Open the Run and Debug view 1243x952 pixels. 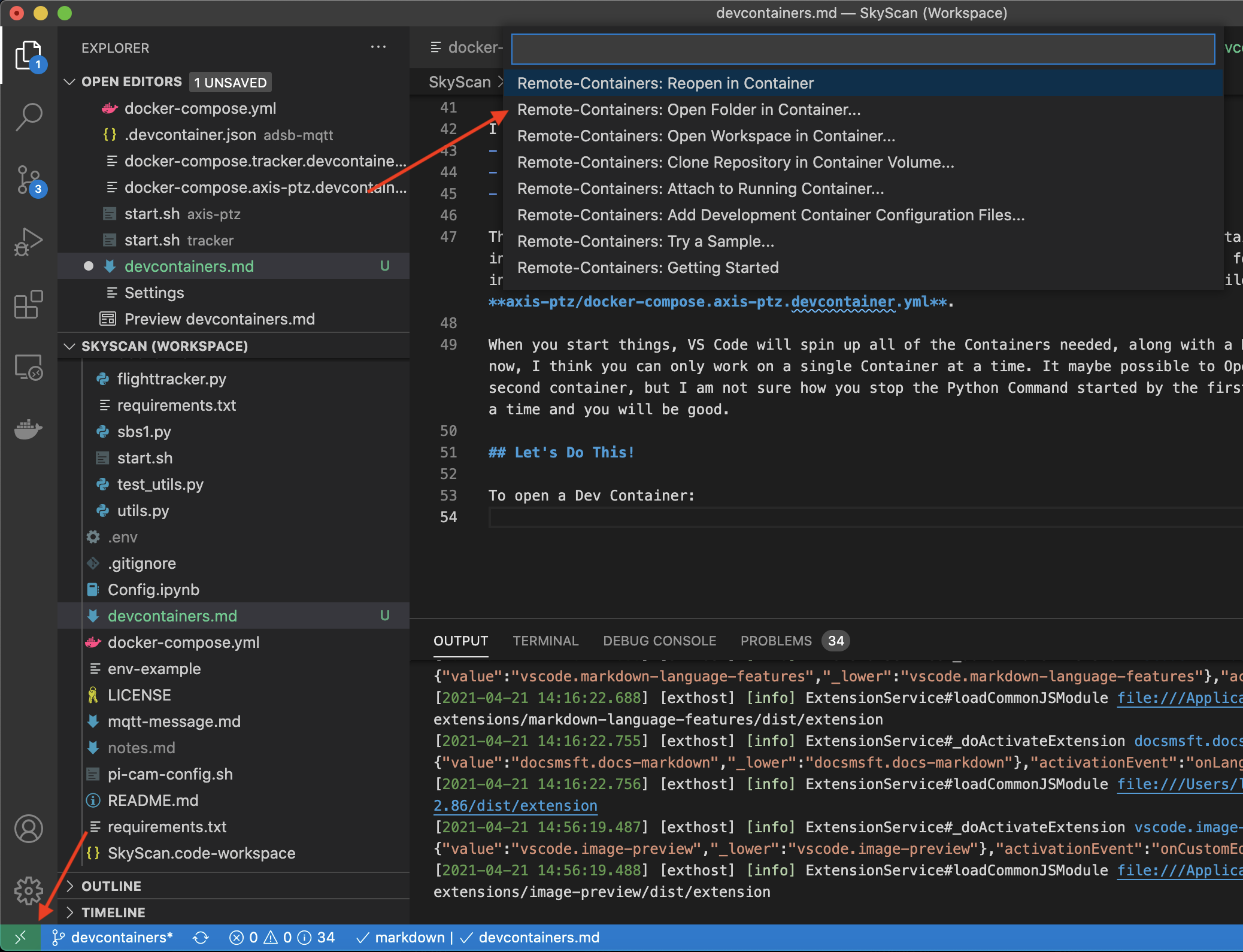point(29,242)
